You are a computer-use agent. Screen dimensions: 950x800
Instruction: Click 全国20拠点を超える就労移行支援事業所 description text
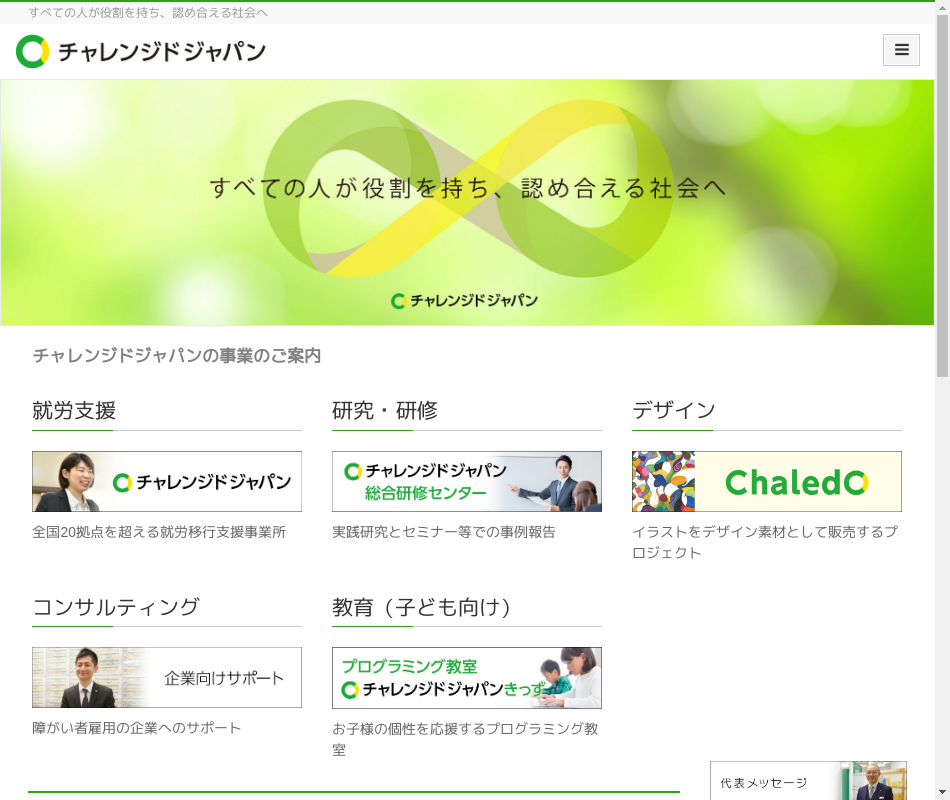[x=159, y=532]
